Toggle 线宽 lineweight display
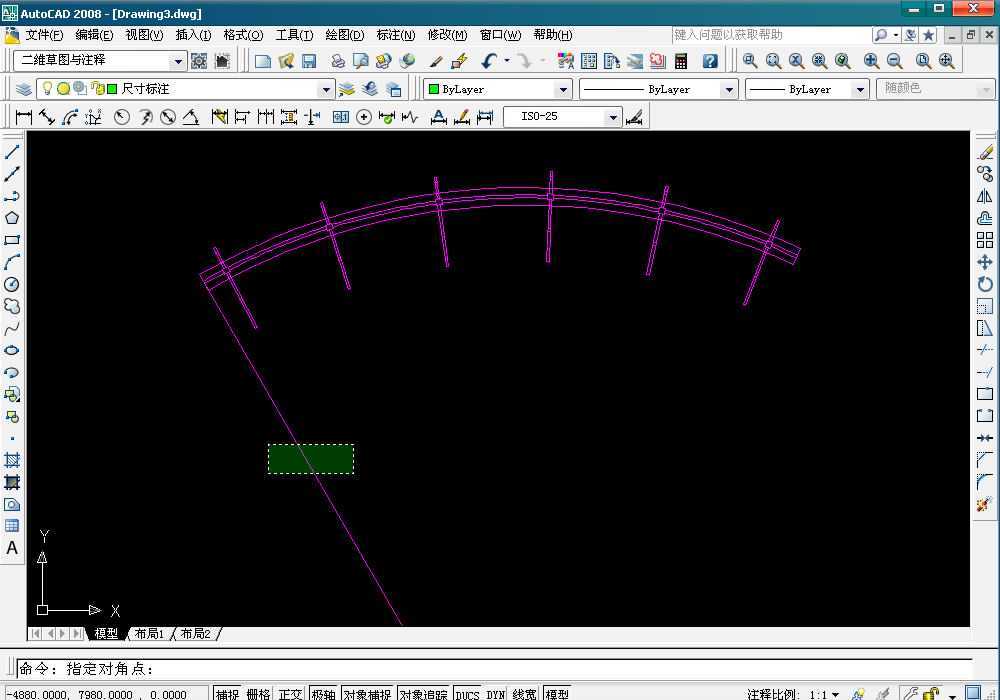 pos(524,694)
